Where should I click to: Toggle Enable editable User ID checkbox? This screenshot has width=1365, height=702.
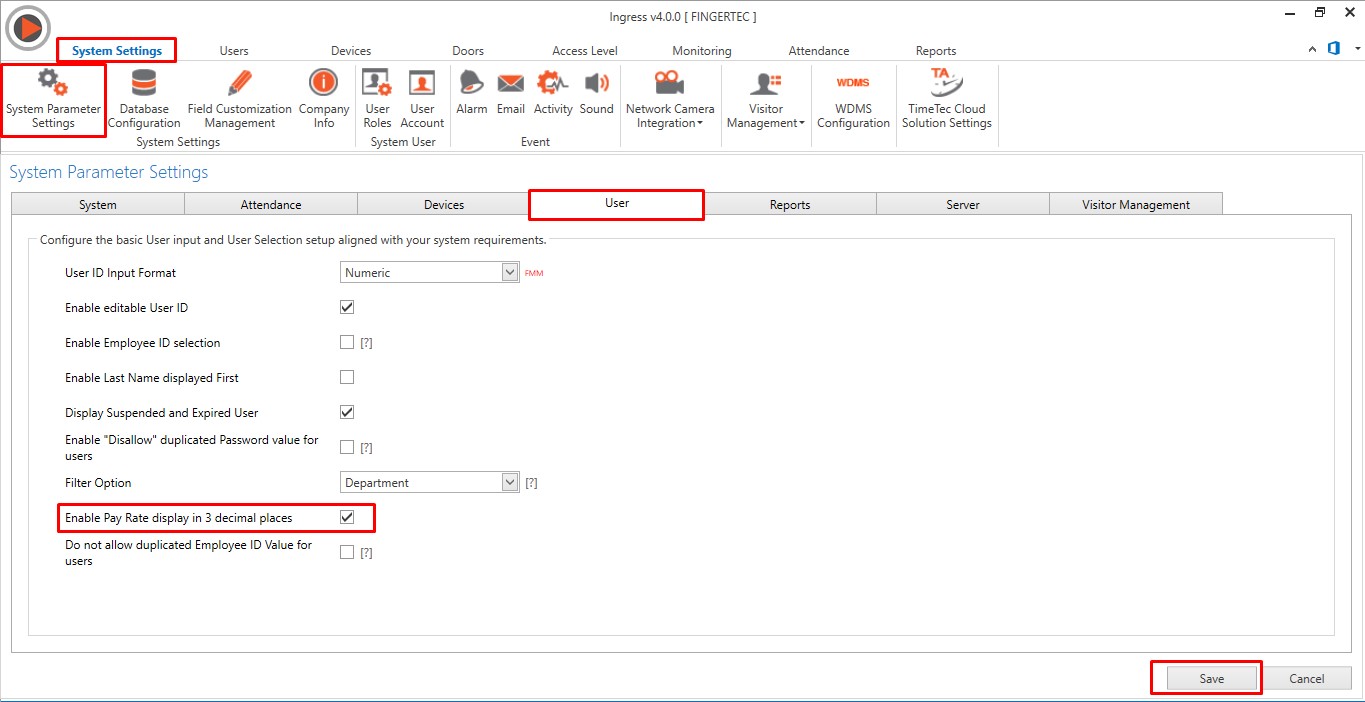tap(347, 307)
